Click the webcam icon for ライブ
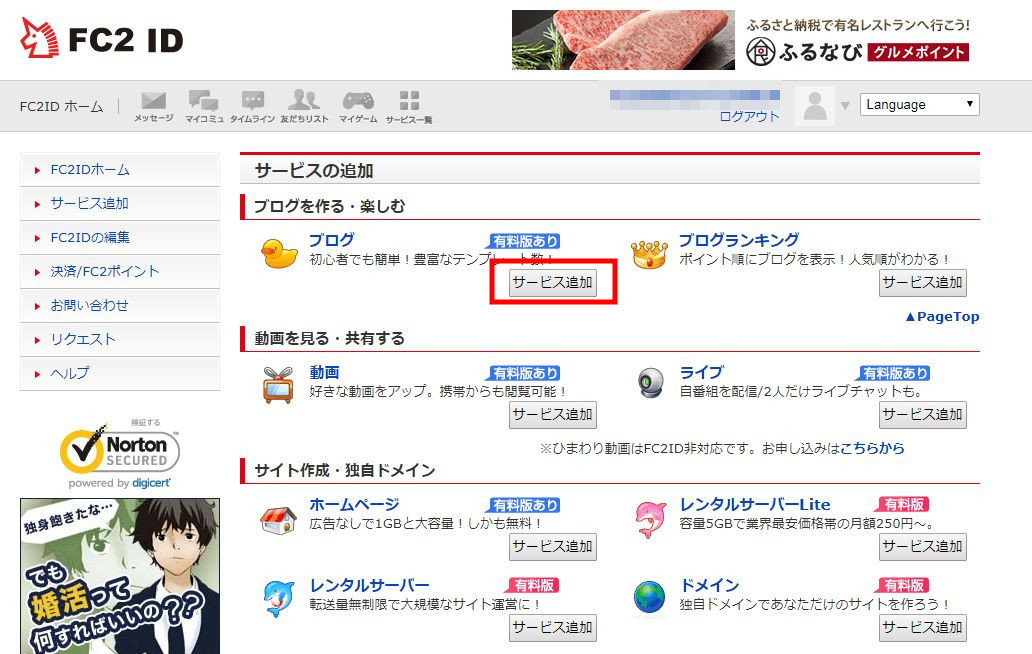This screenshot has height=654, width=1032. click(651, 383)
